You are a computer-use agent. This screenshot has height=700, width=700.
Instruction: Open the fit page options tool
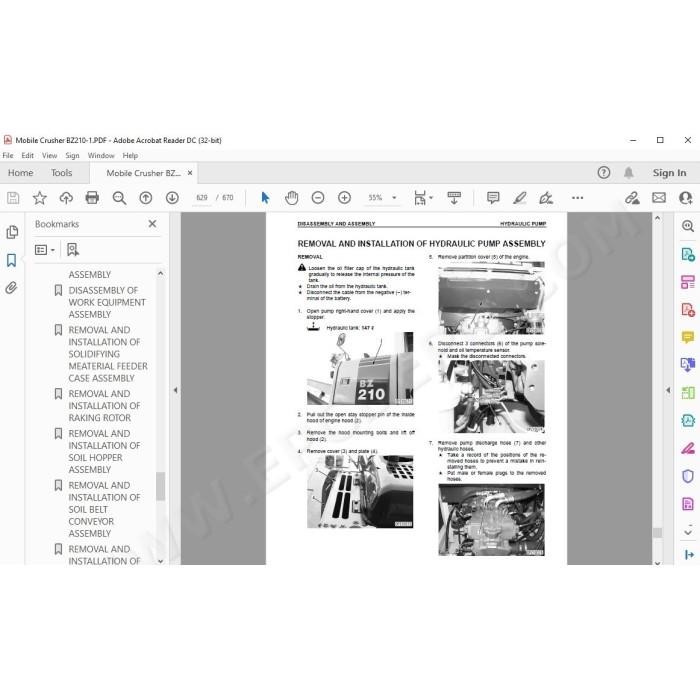pyautogui.click(x=422, y=197)
